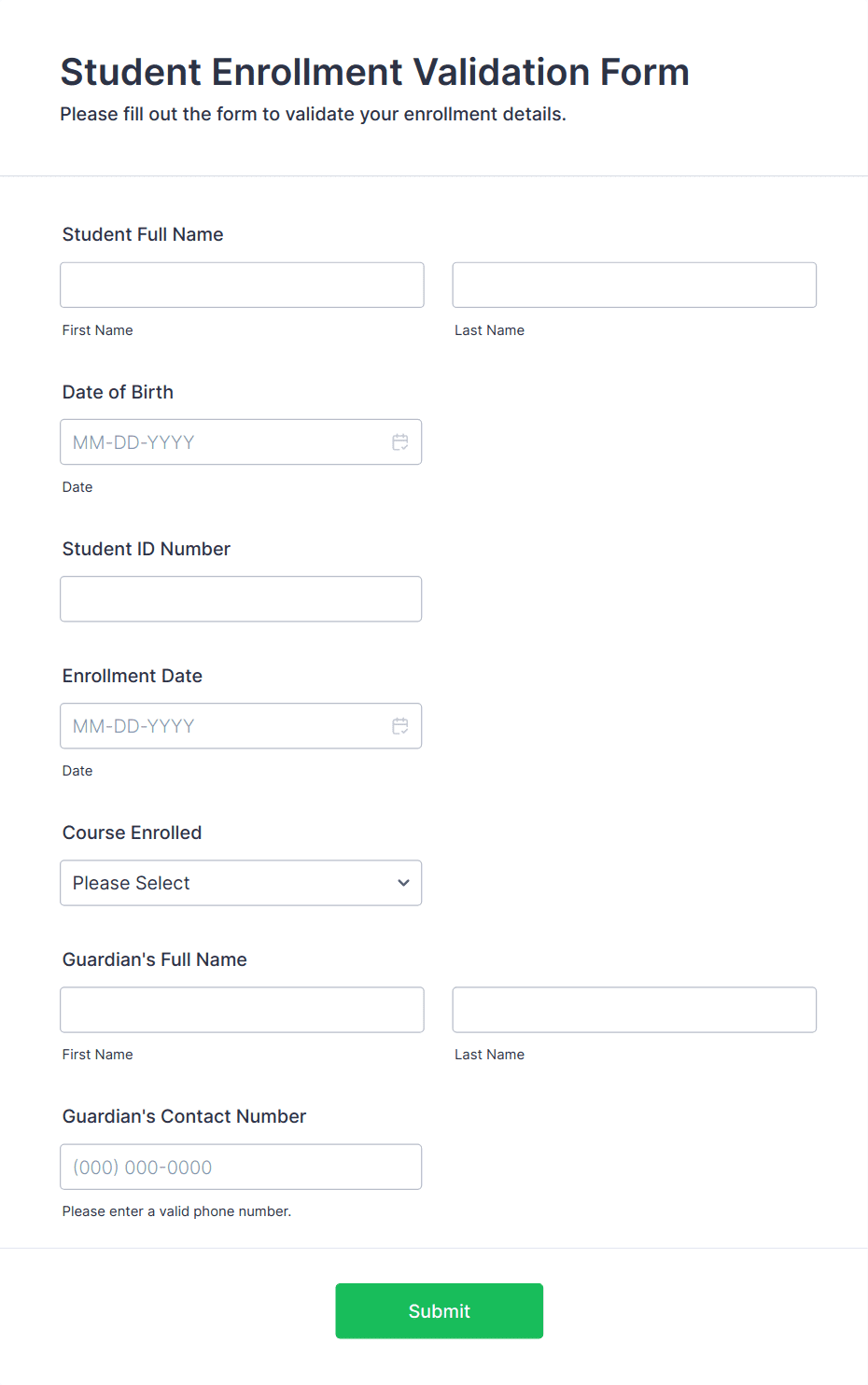
Task: Click the Student Full Name label
Action: [x=142, y=234]
